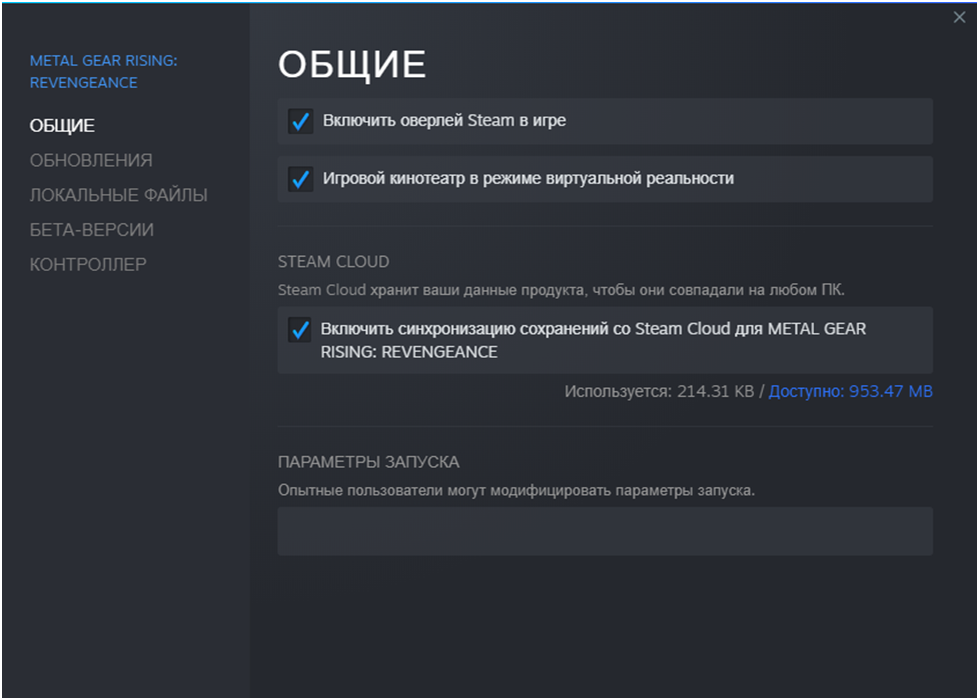This screenshot has height=700, width=979.
Task: Focus the launch options input field
Action: click(605, 531)
